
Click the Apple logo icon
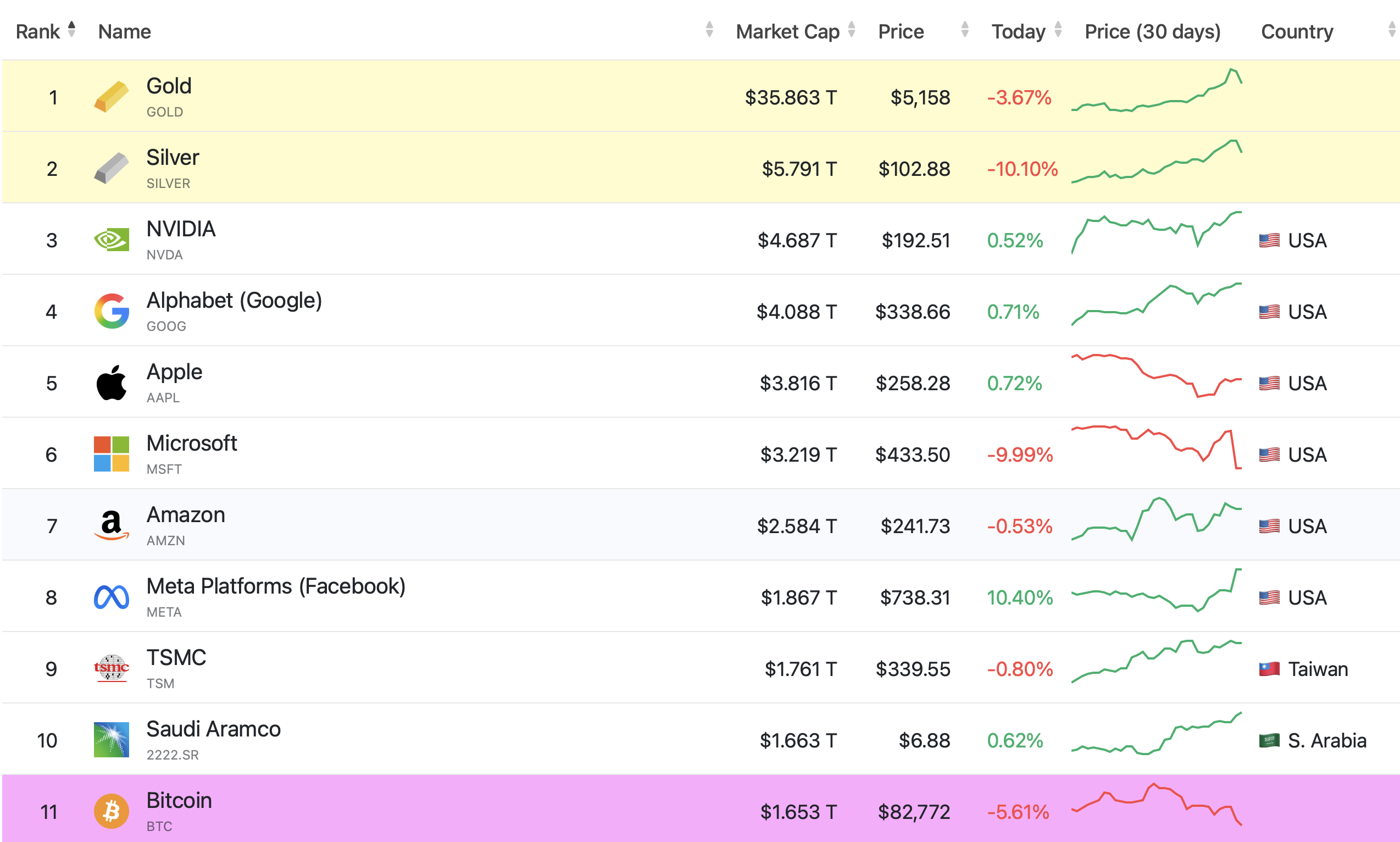point(111,383)
